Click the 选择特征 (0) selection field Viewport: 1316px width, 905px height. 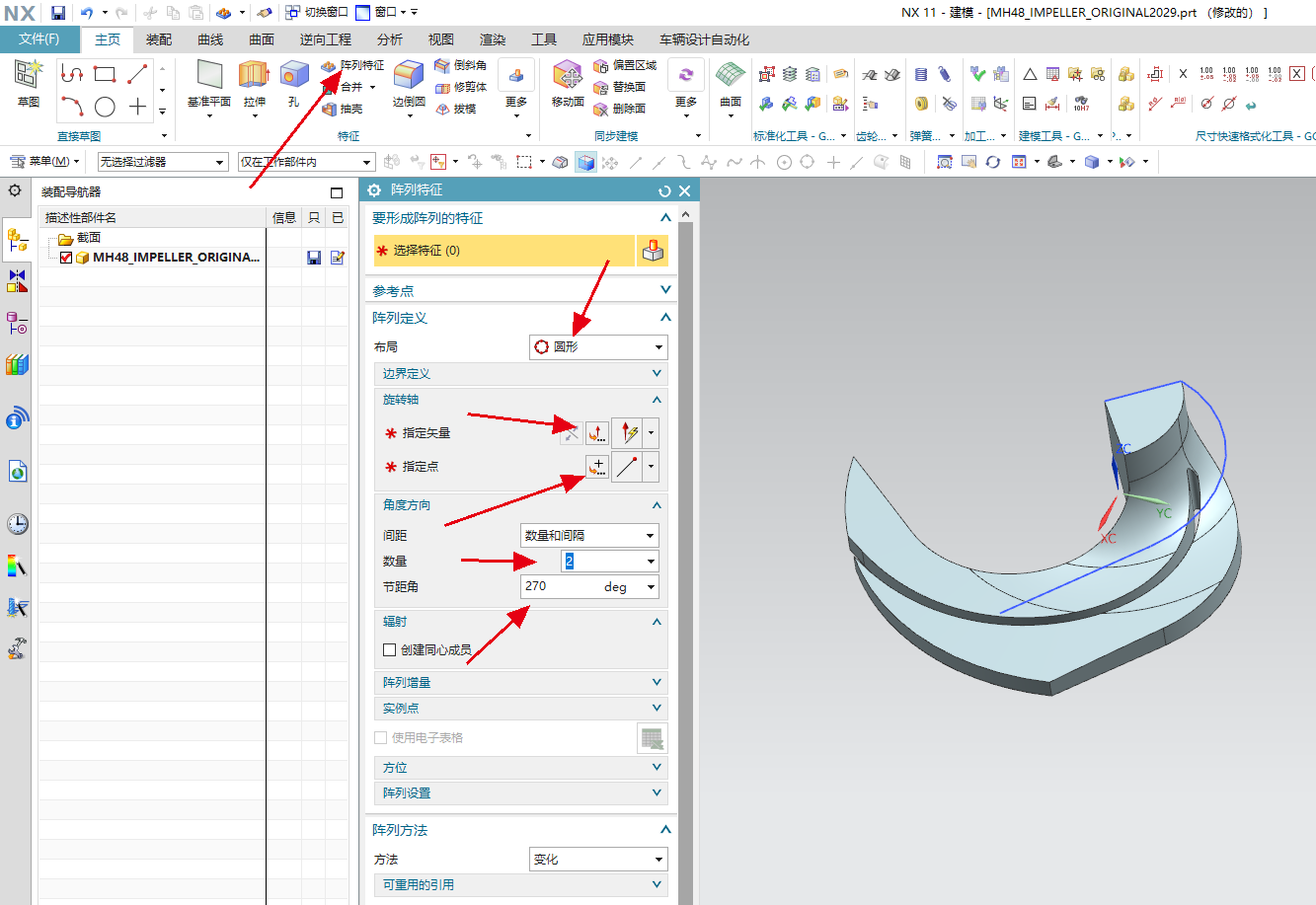point(503,251)
